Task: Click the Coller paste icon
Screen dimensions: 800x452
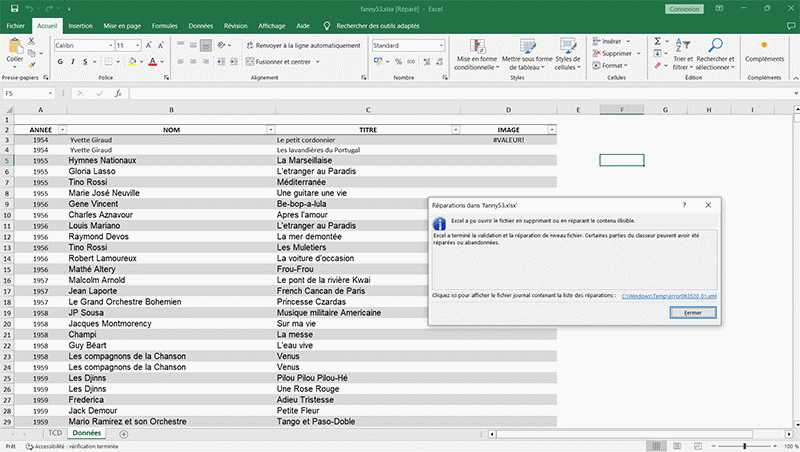Action: click(x=16, y=50)
